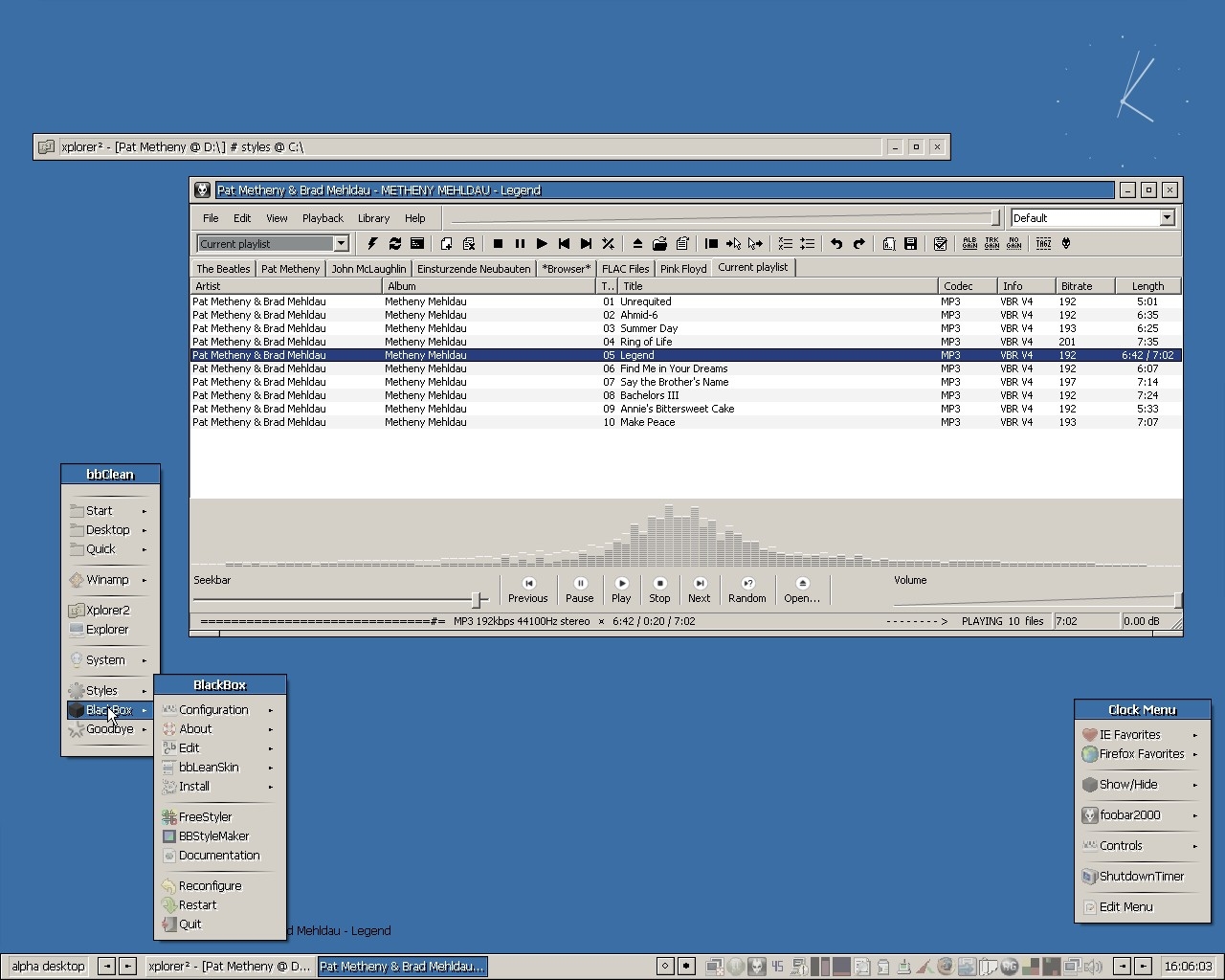The image size is (1225, 980).
Task: Click the circular refresh arrows toolbar icon
Action: (x=394, y=244)
